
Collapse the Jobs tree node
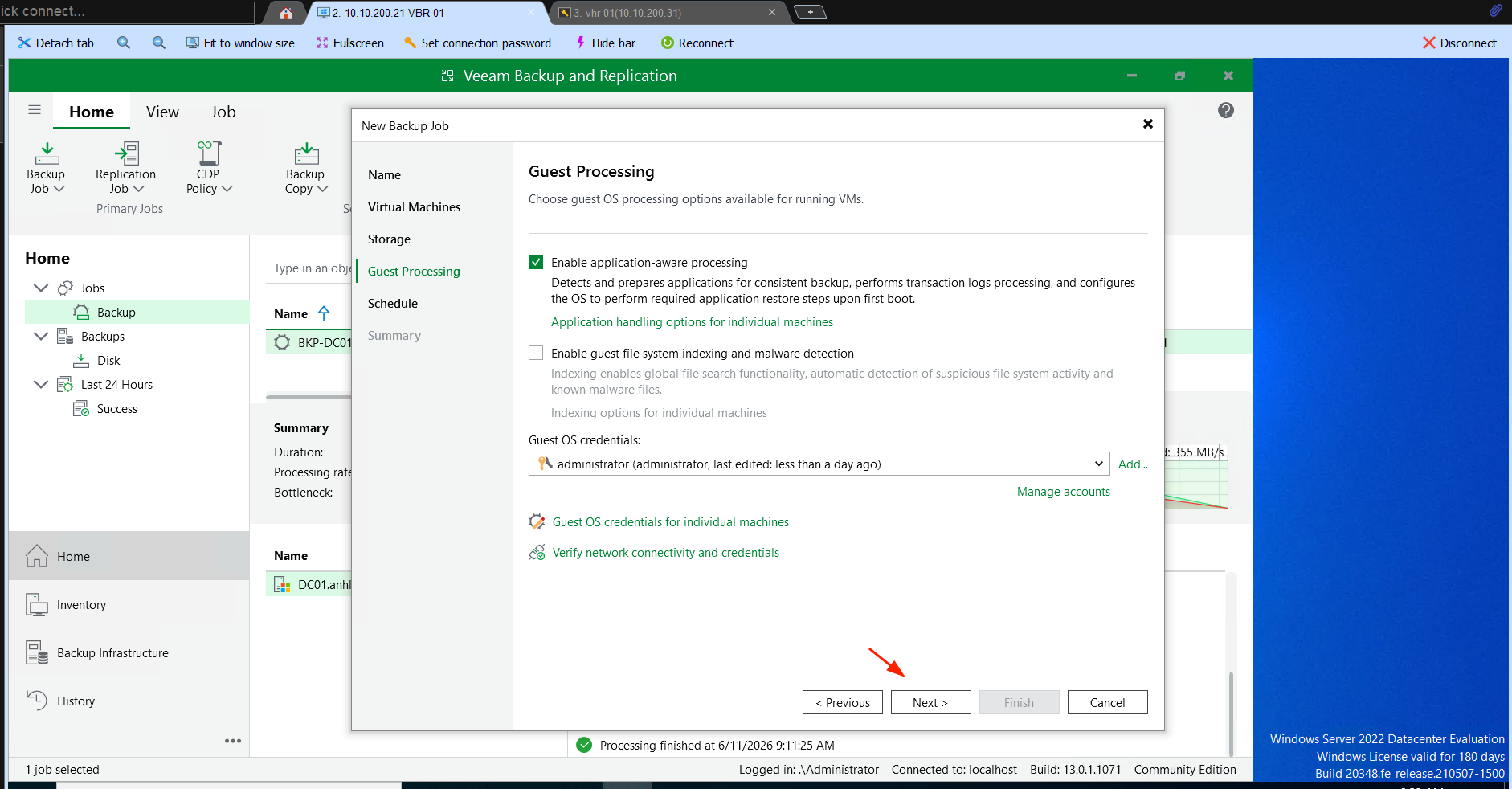pyautogui.click(x=41, y=288)
